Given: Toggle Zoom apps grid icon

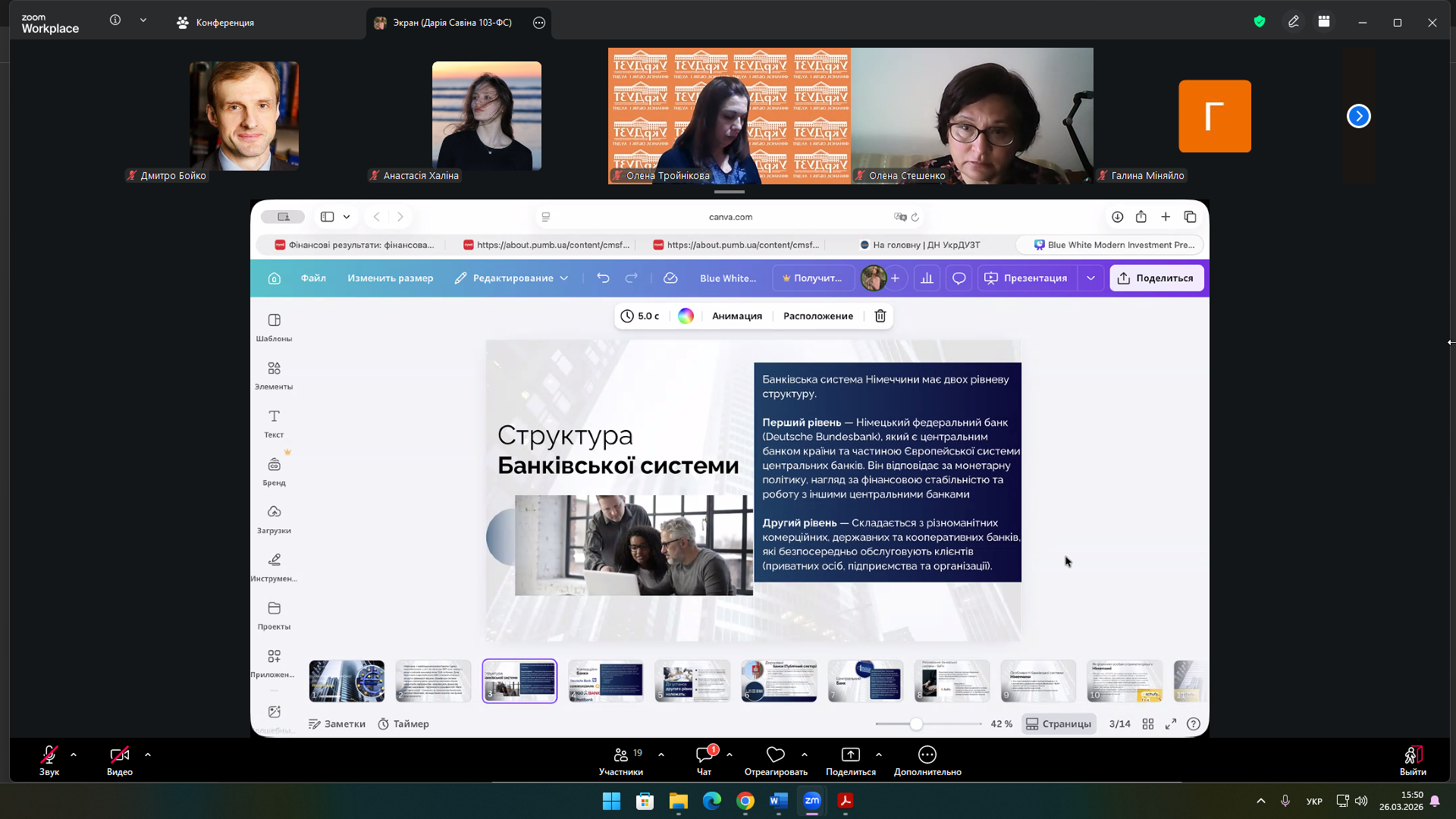Looking at the screenshot, I should [x=1324, y=22].
